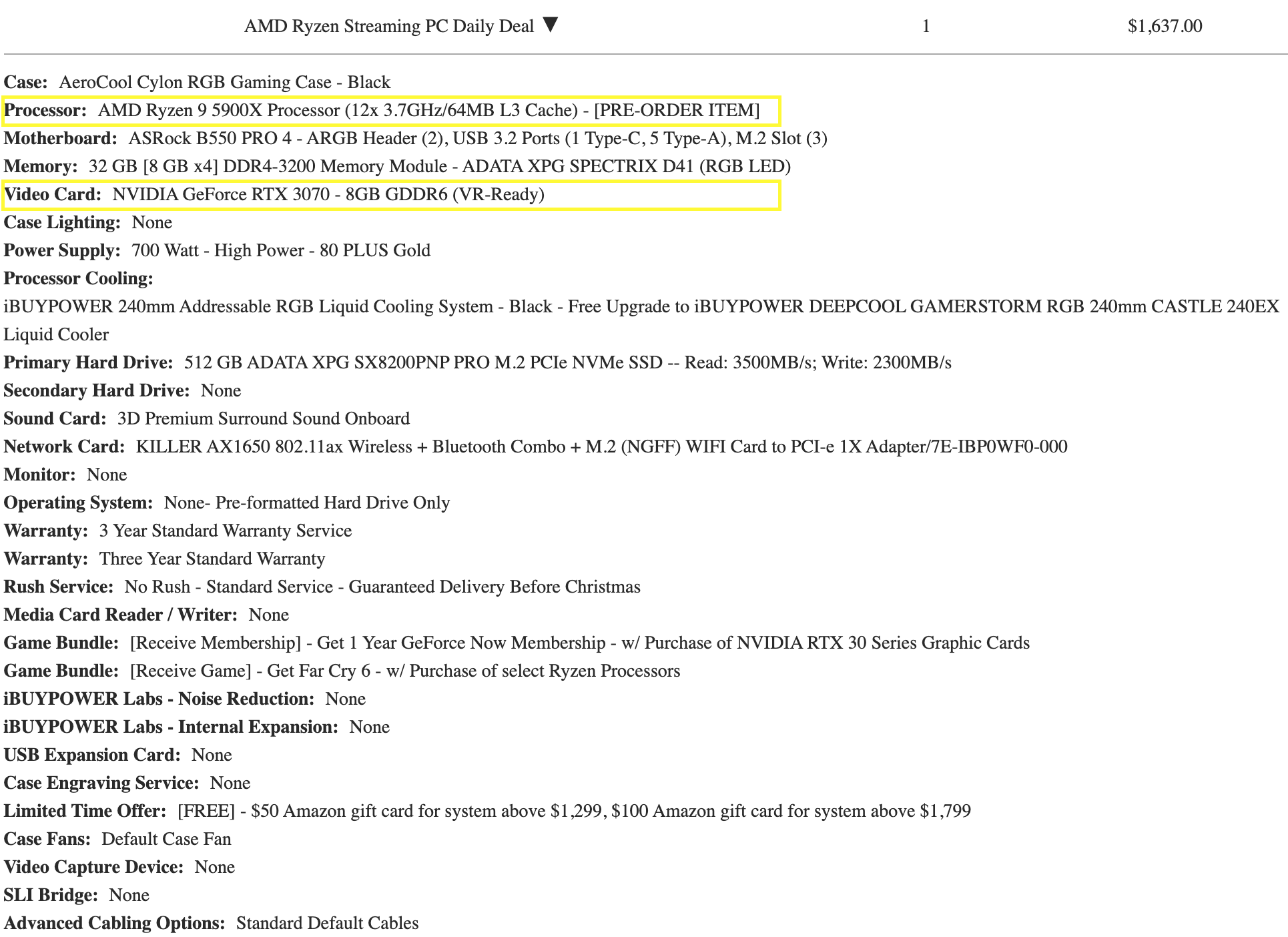Click the Case: AeroCool Cylon line

coord(197,83)
